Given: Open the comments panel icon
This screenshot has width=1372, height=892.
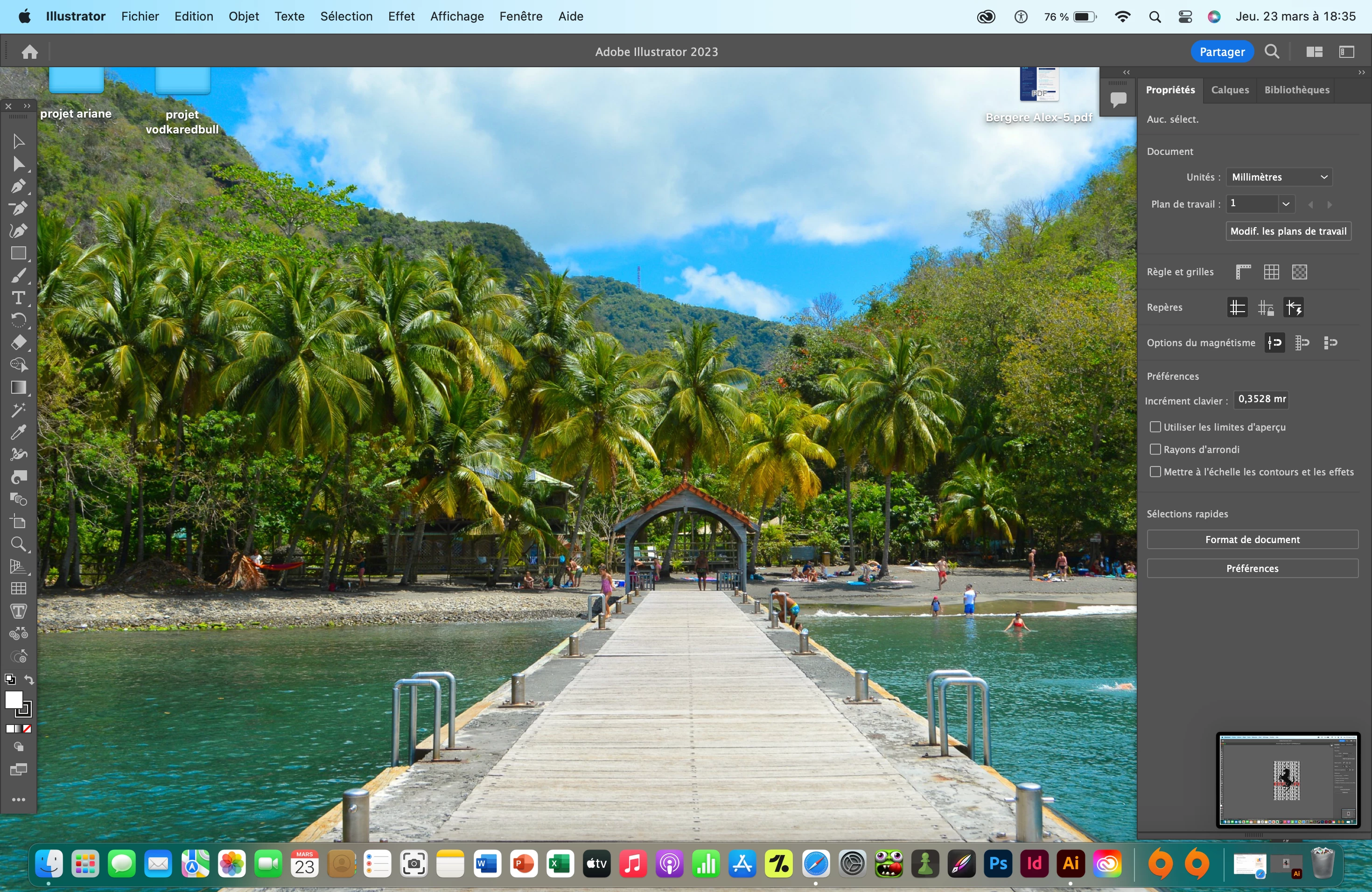Looking at the screenshot, I should pos(1118,100).
